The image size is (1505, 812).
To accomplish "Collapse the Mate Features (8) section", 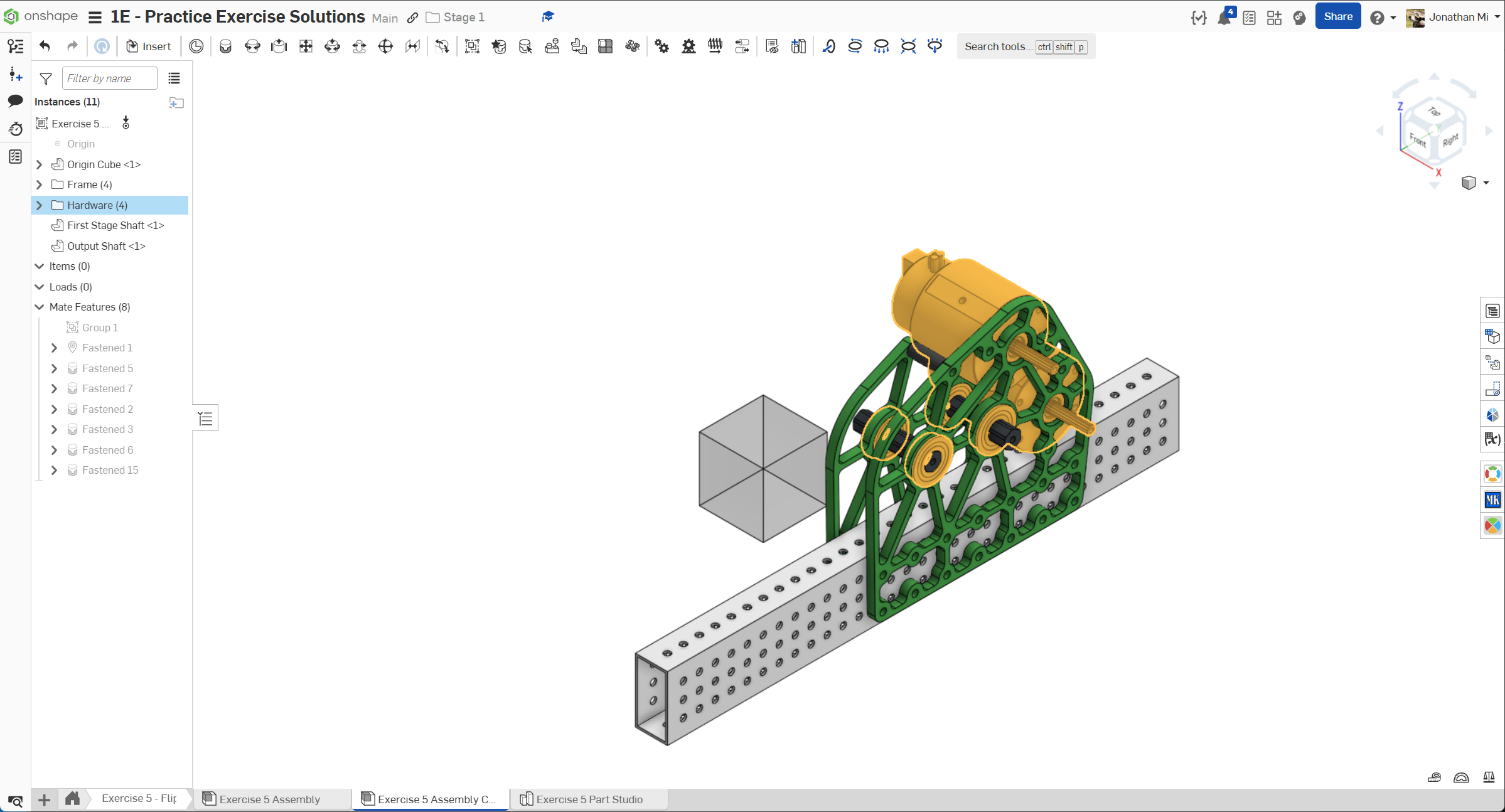I will click(x=40, y=307).
